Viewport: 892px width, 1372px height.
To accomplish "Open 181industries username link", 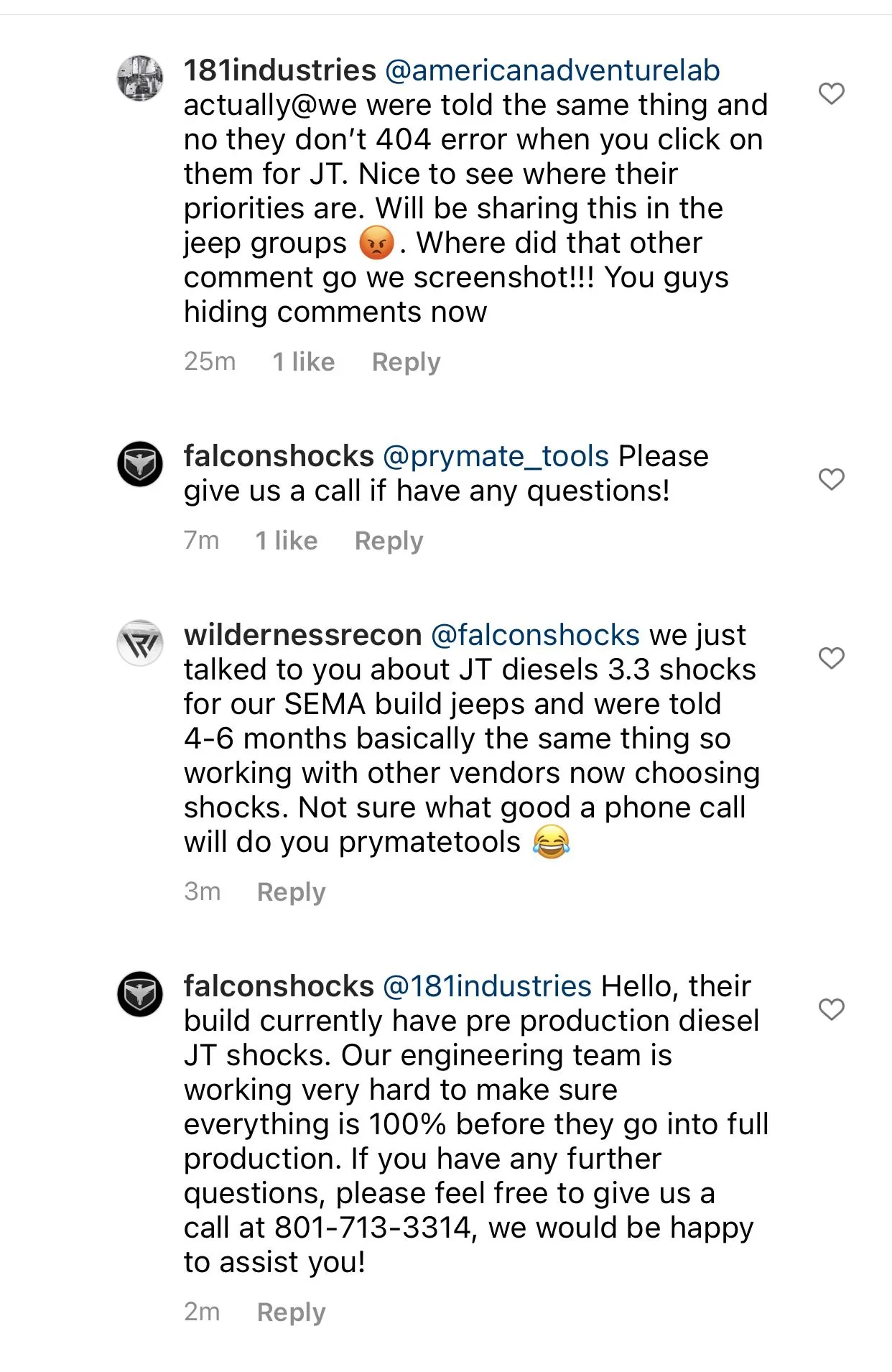I will [280, 70].
